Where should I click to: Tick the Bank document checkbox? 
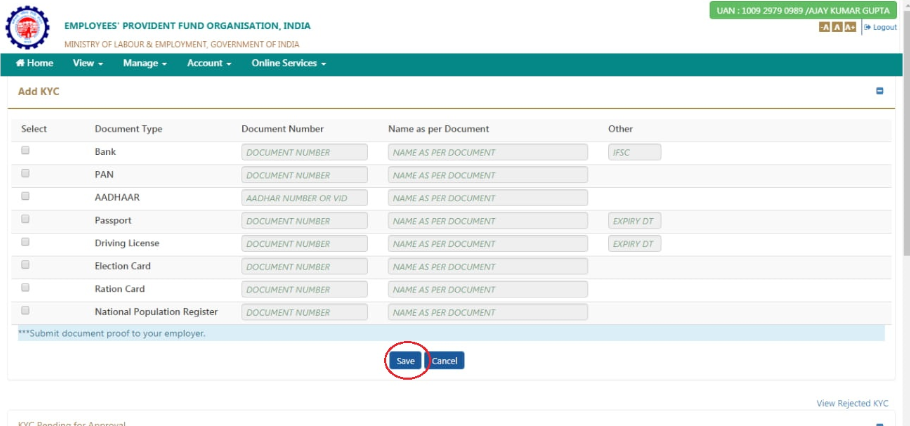26,151
